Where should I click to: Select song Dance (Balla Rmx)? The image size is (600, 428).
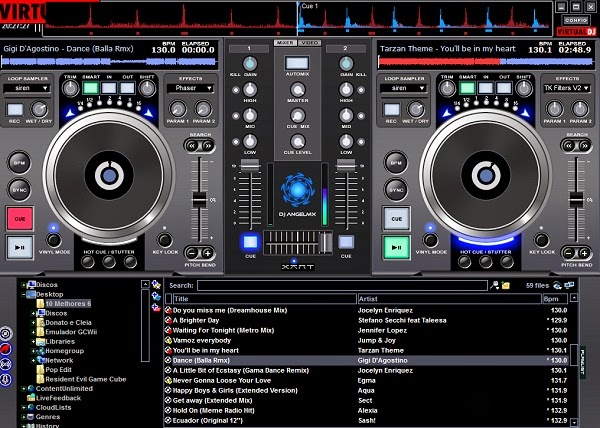coord(367,360)
